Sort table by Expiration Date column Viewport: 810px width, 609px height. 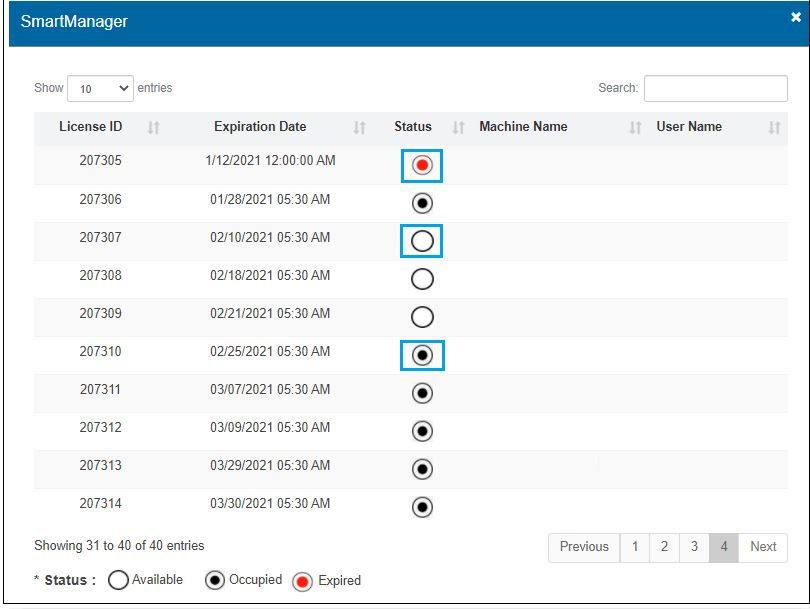coord(360,128)
